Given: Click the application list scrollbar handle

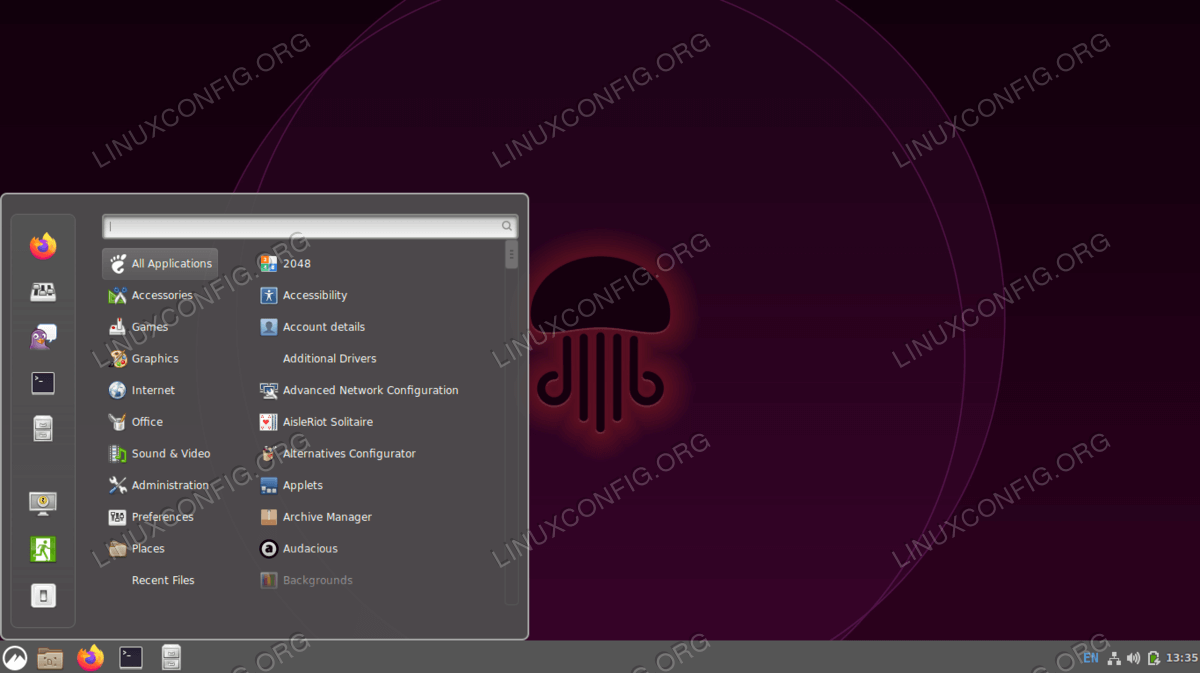Looking at the screenshot, I should 512,255.
